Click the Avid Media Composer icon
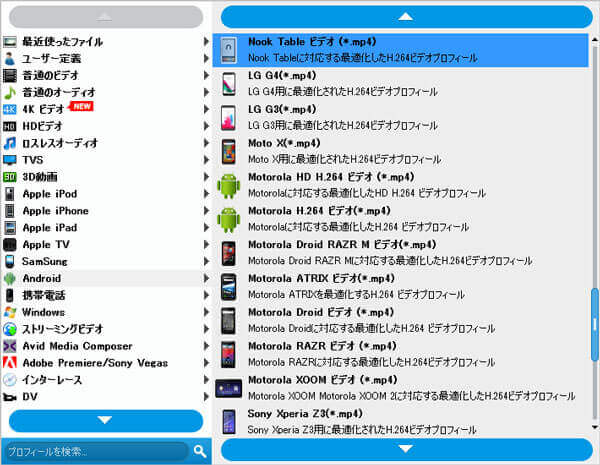Viewport: 600px width, 465px height. tap(10, 346)
